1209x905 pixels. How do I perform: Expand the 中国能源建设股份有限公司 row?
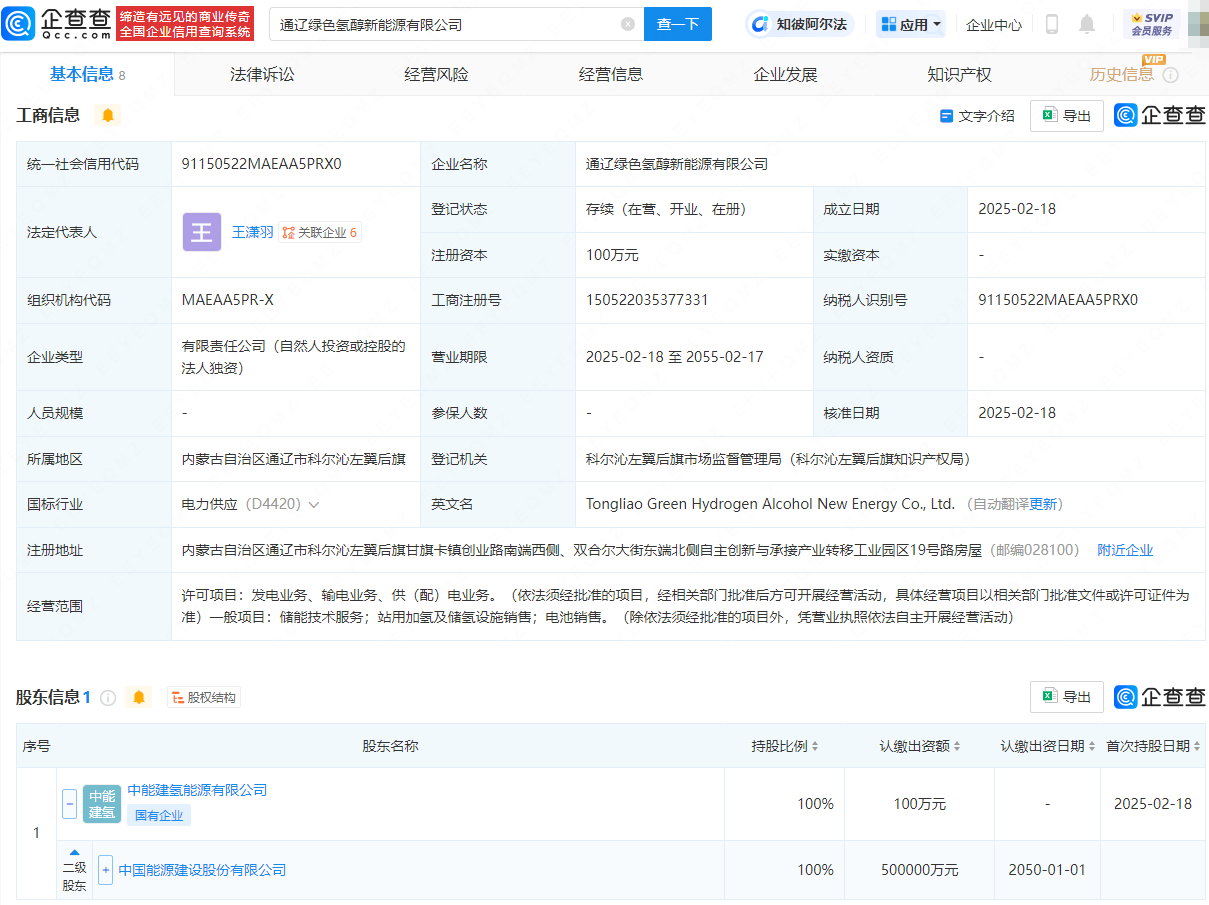106,870
